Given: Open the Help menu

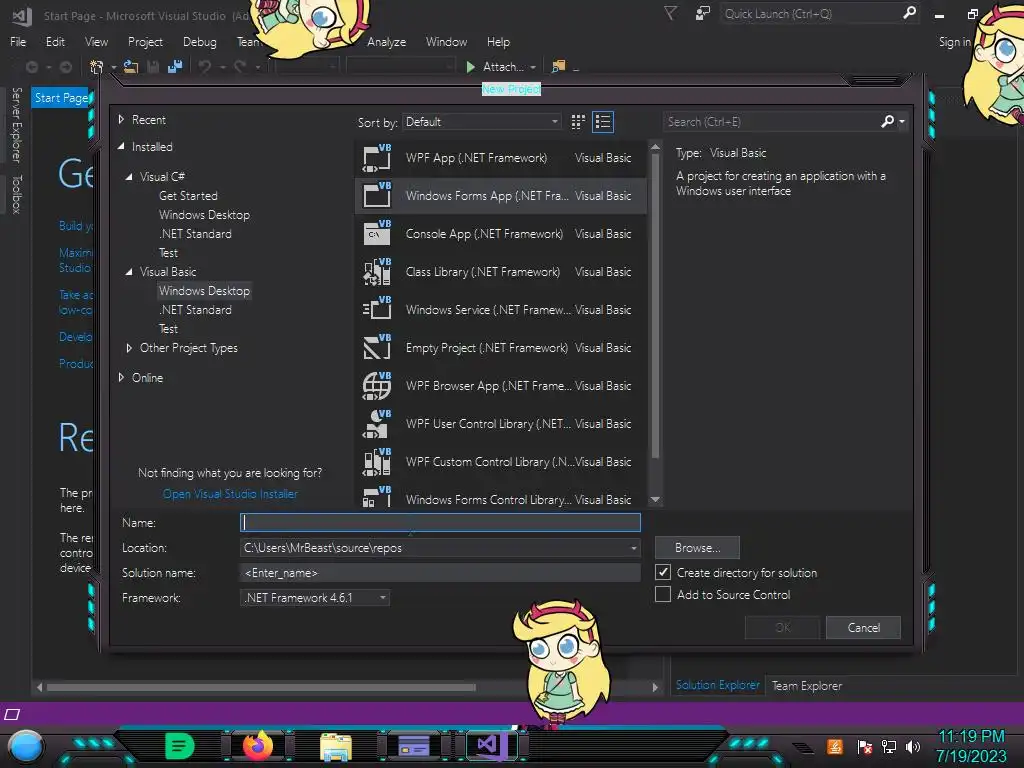Looking at the screenshot, I should click(x=498, y=42).
